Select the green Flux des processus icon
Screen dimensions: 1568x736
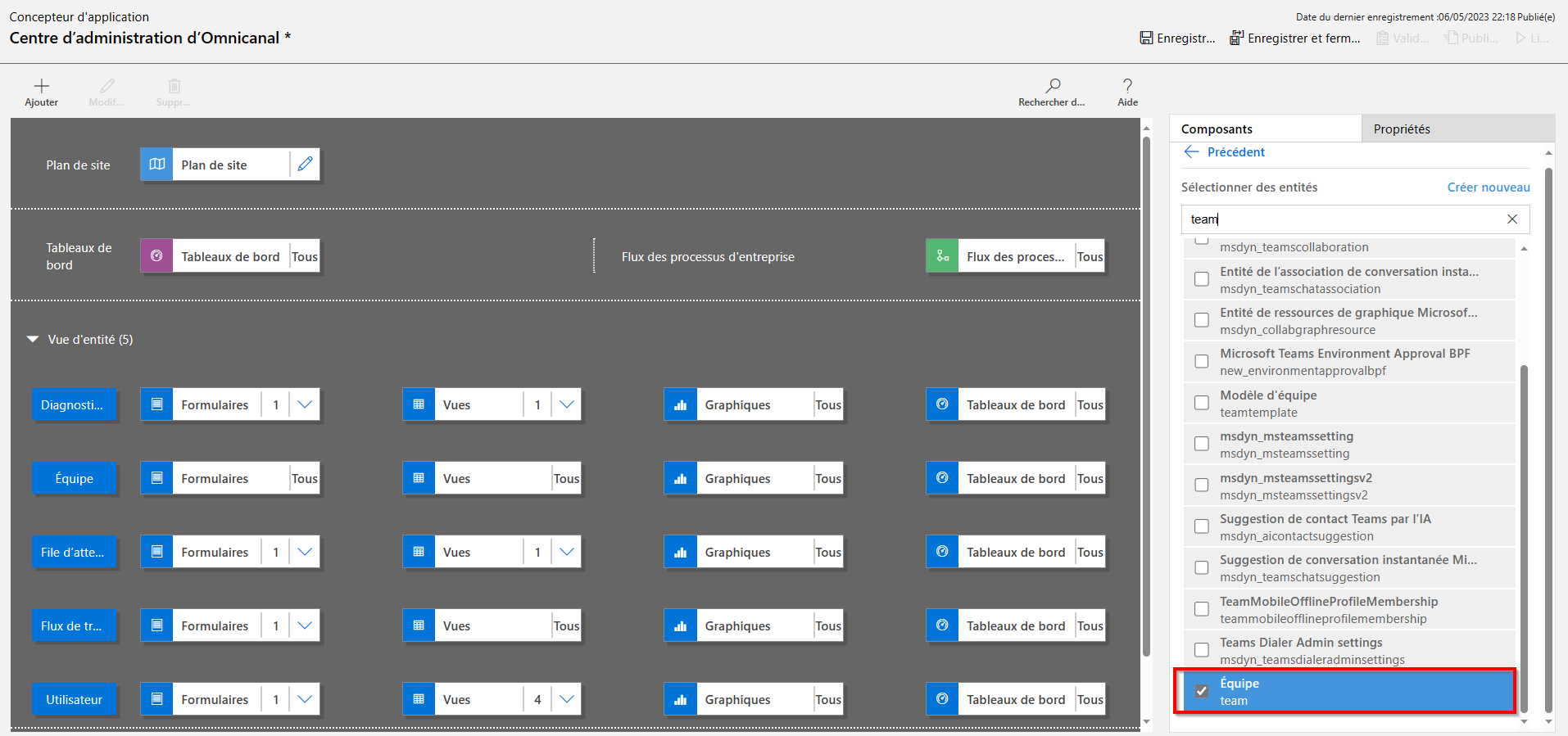(942, 256)
